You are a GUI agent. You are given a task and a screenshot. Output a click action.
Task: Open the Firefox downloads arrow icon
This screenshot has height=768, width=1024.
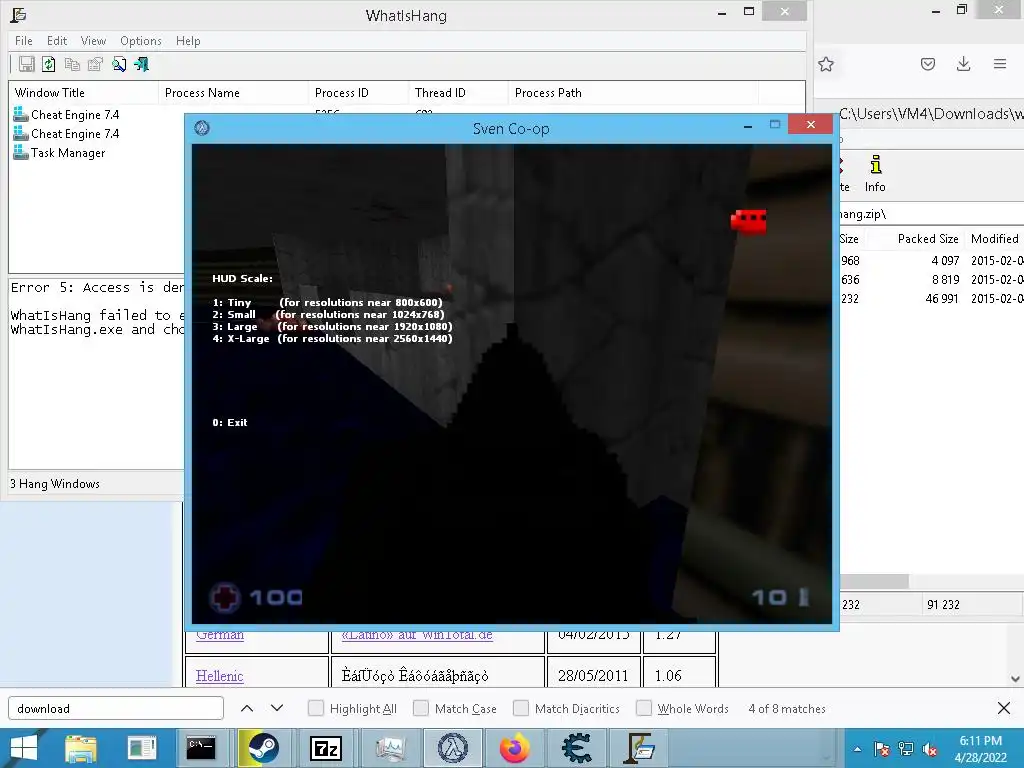[x=963, y=64]
